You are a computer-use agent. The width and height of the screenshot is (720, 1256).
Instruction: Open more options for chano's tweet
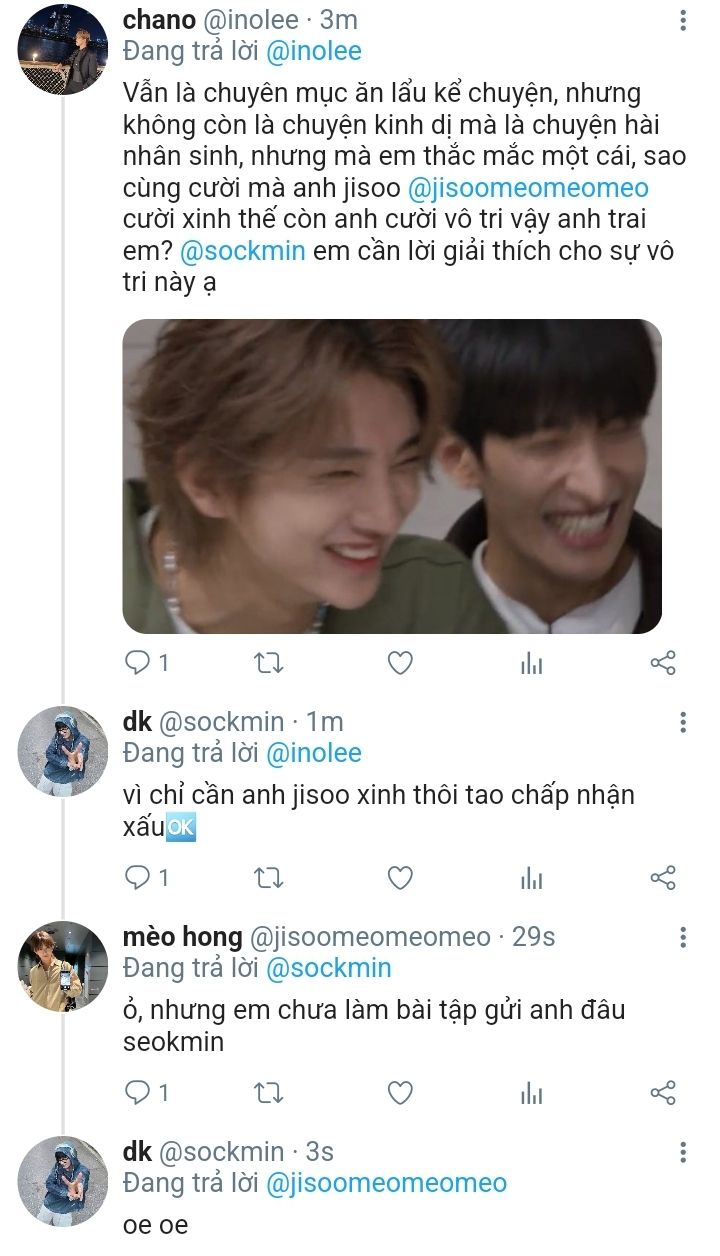(683, 21)
